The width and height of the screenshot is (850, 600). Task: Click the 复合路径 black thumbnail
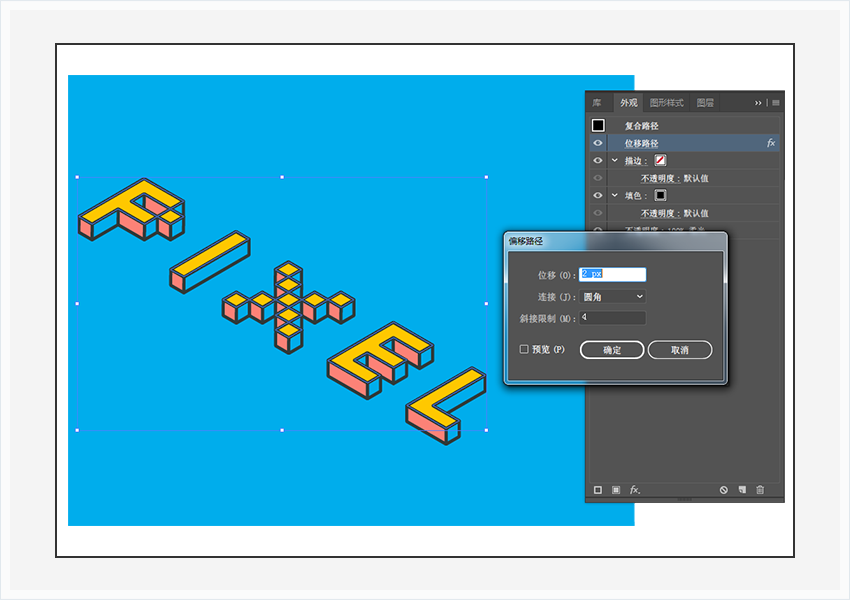tap(598, 125)
